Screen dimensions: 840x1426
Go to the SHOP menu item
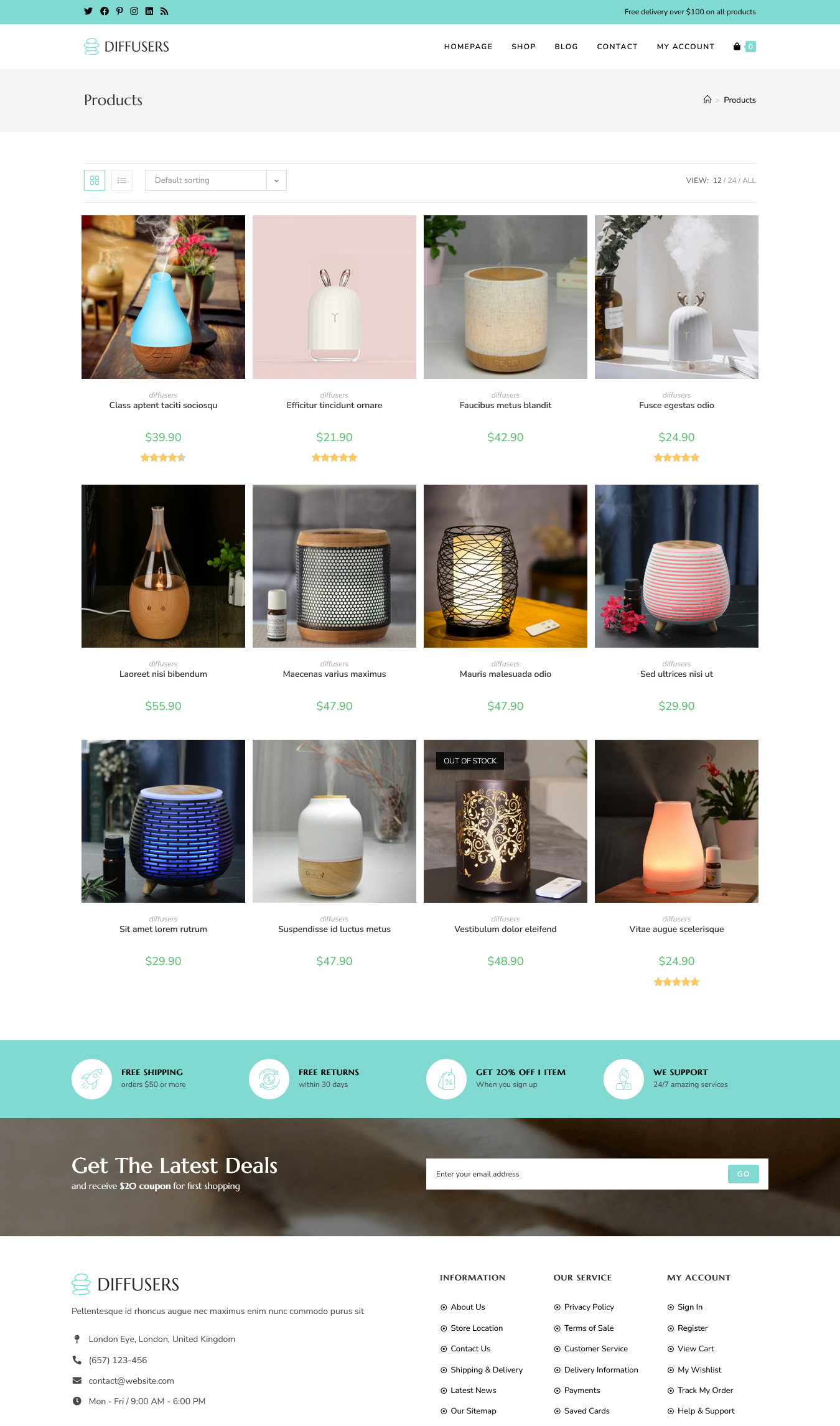click(x=523, y=47)
